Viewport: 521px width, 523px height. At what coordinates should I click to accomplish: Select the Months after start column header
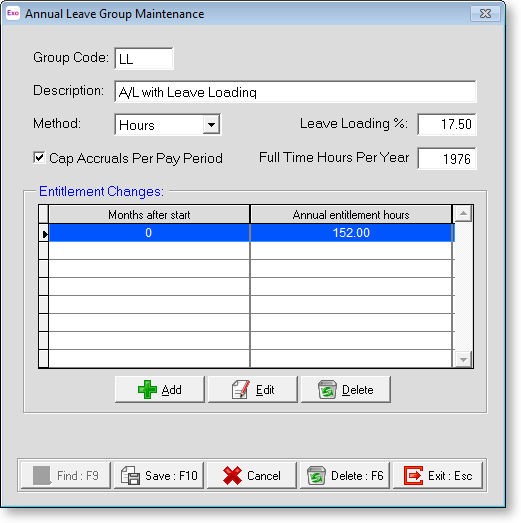click(x=149, y=214)
